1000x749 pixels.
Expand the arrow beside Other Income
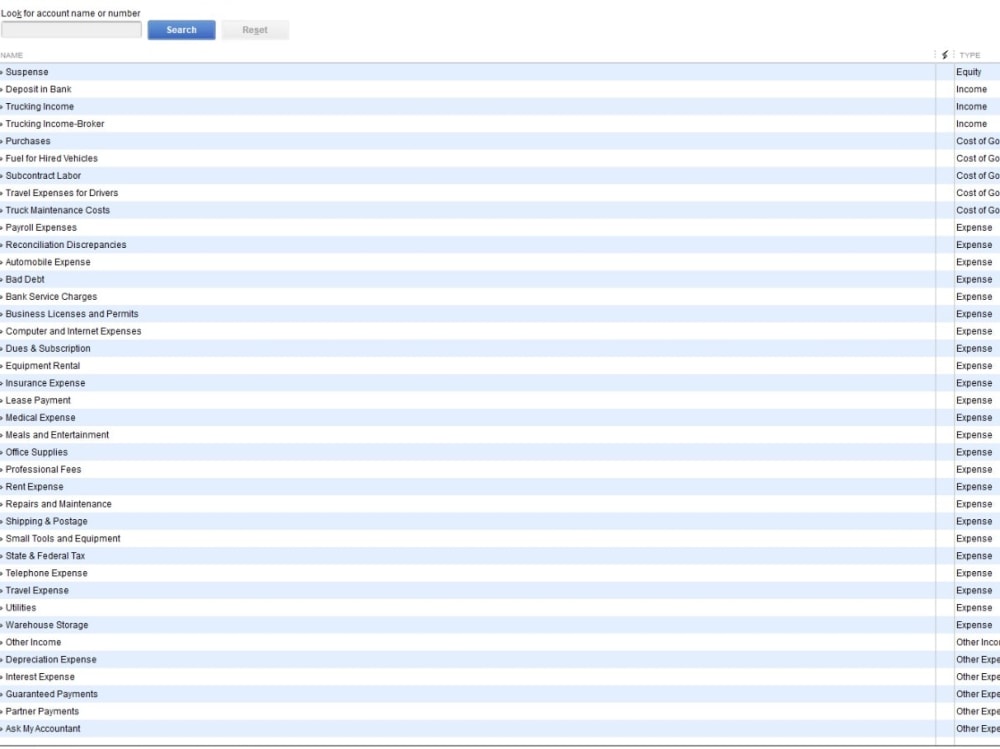(x=2, y=642)
